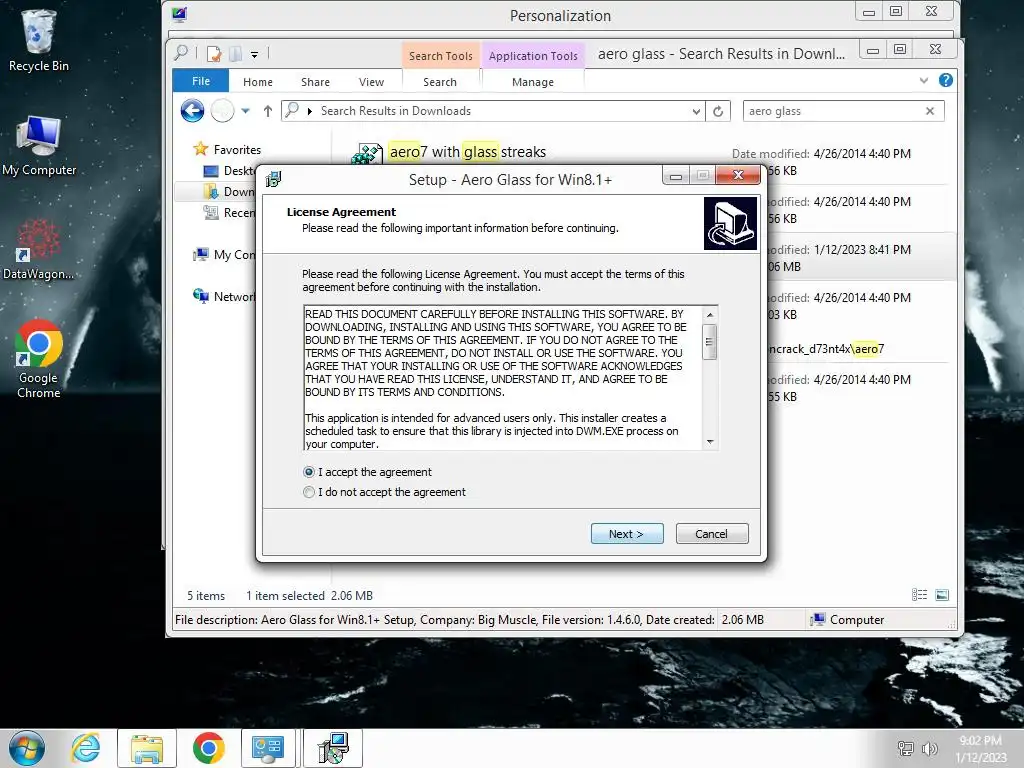This screenshot has height=768, width=1024.
Task: Open the Share ribbon tab
Action: click(x=315, y=82)
